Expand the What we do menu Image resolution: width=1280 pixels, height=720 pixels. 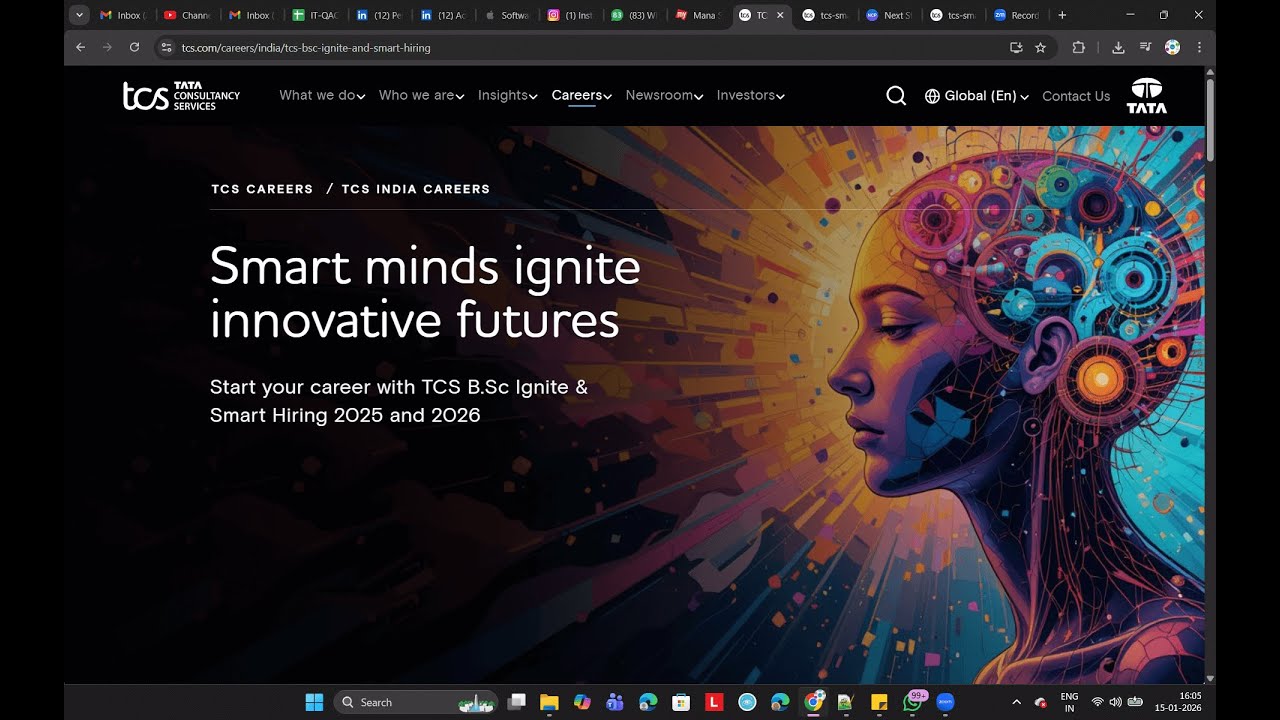click(x=322, y=95)
